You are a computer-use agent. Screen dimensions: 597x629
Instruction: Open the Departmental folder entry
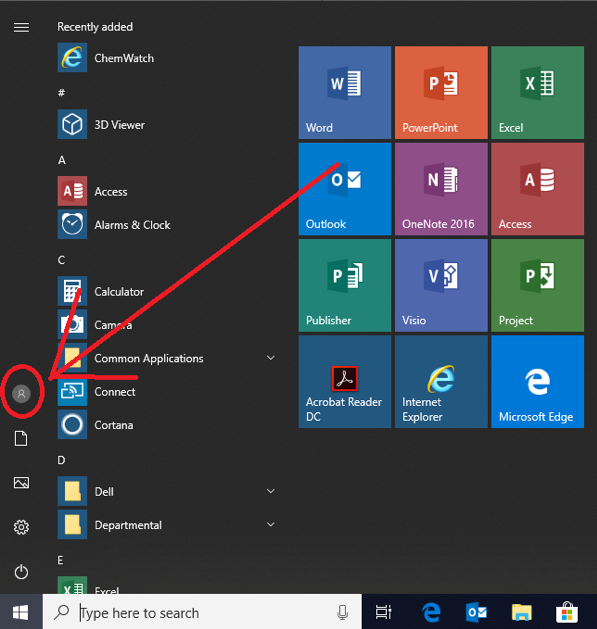tap(169, 525)
